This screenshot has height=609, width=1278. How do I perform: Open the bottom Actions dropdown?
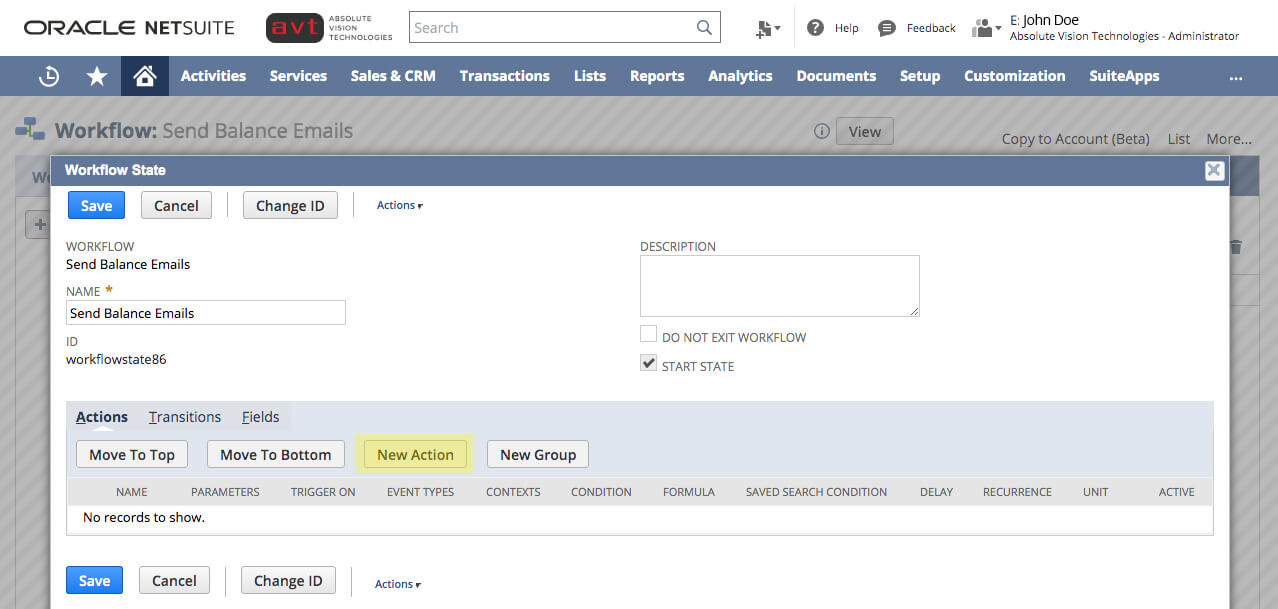(396, 583)
